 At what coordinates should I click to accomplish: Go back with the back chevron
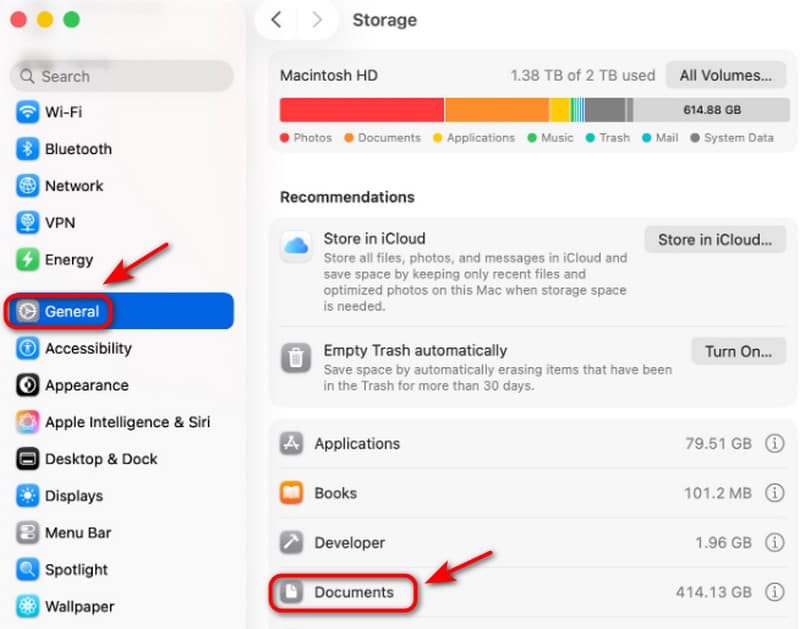[277, 20]
